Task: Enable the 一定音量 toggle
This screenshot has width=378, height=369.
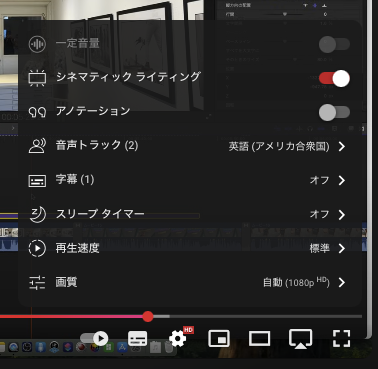Action: [x=334, y=44]
